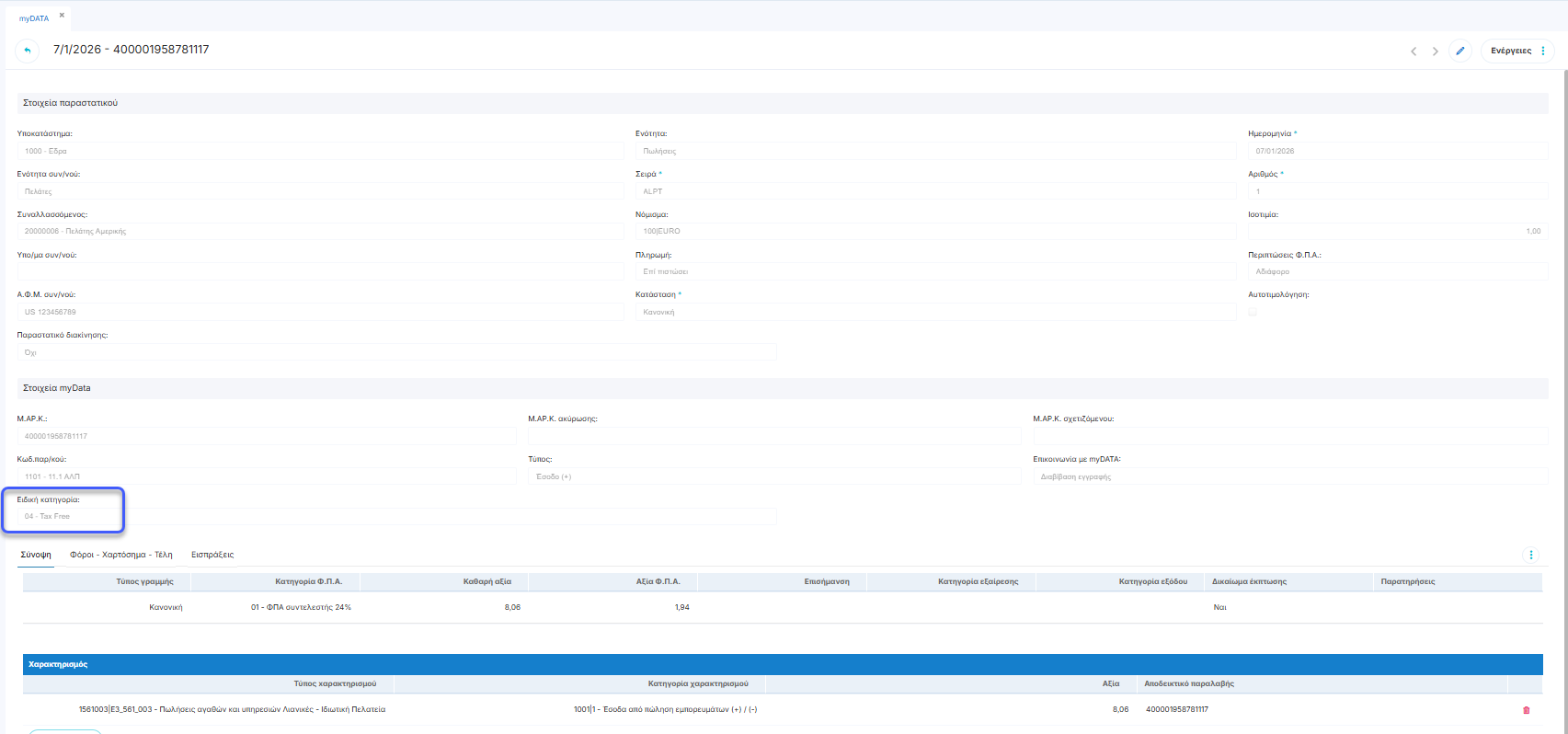This screenshot has height=734, width=1568.
Task: Click the pencil edit icon
Action: [x=1460, y=51]
